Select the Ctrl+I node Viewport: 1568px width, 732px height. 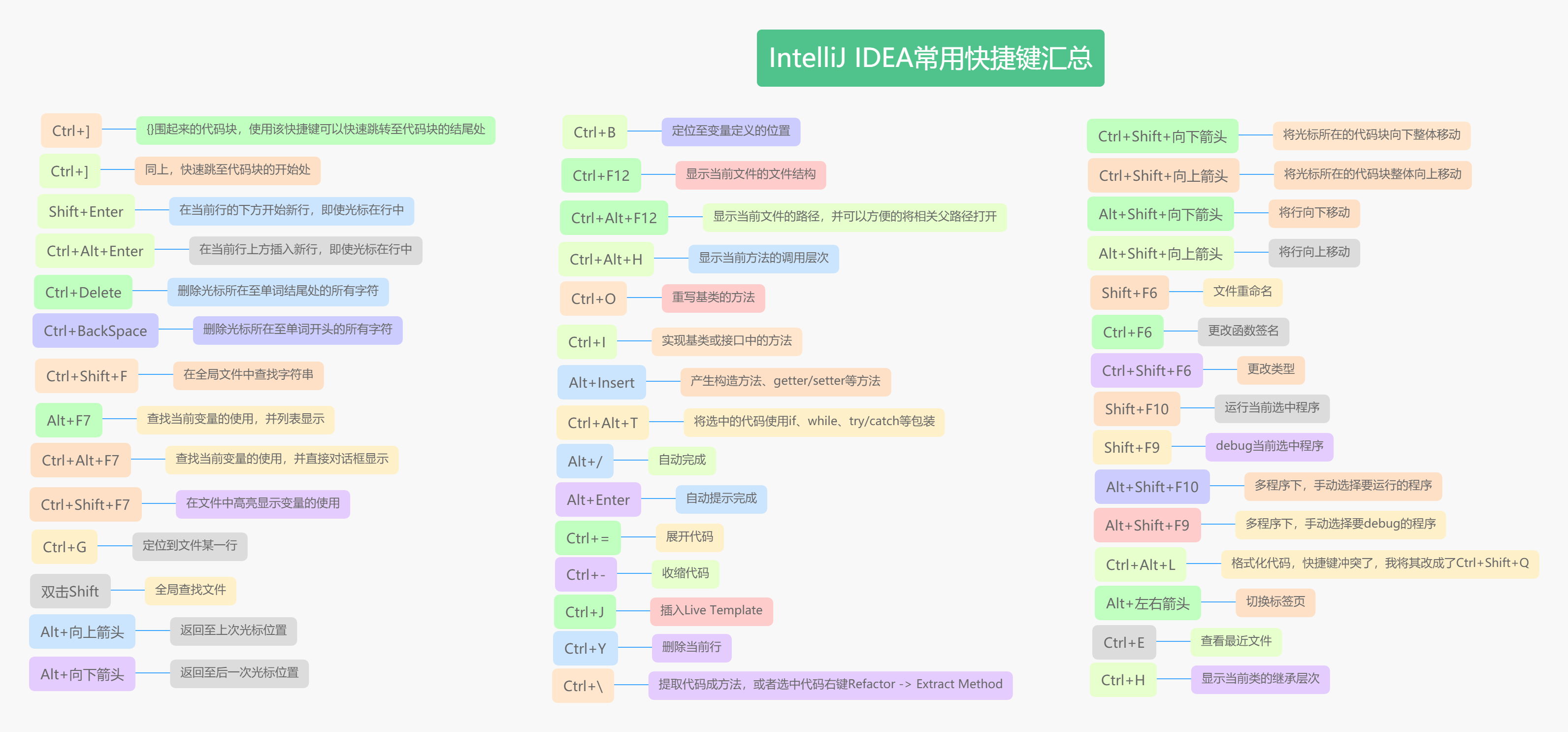587,342
